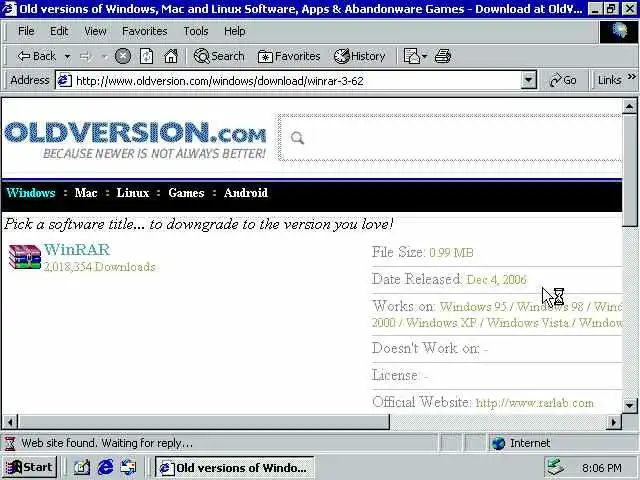The image size is (640, 480).
Task: Click the OldVersion.com logo
Action: [135, 139]
